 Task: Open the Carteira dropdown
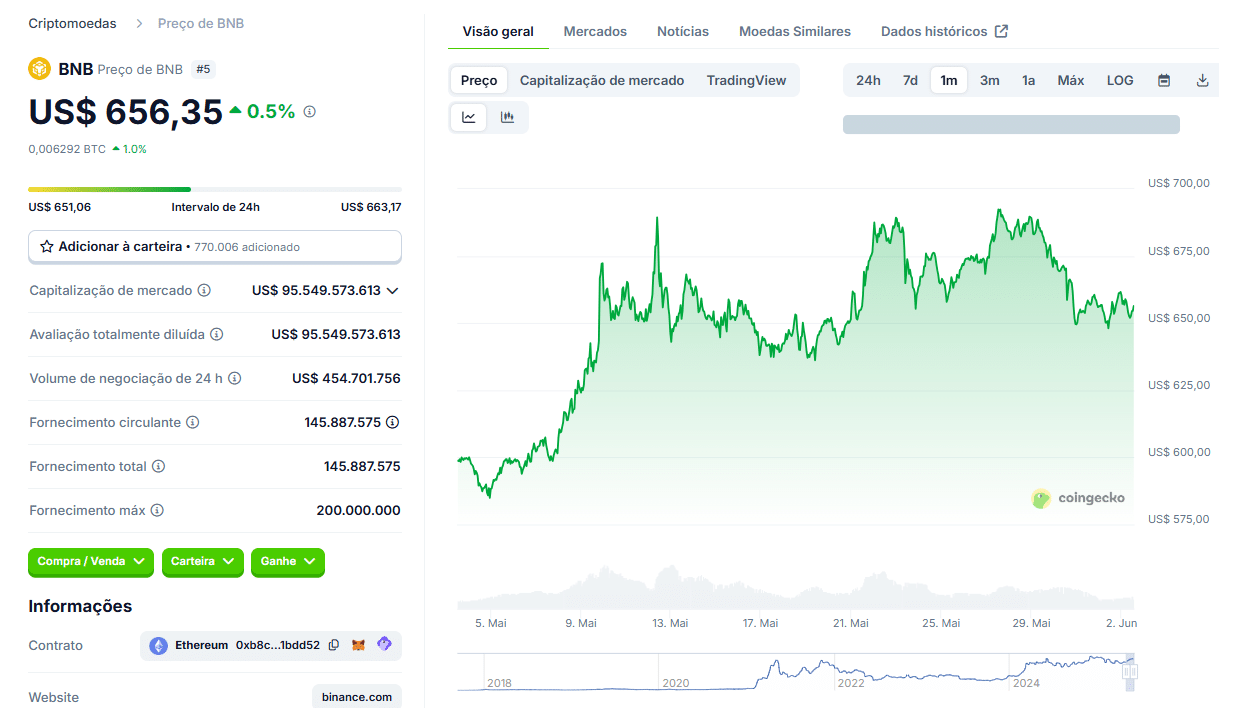(x=203, y=562)
